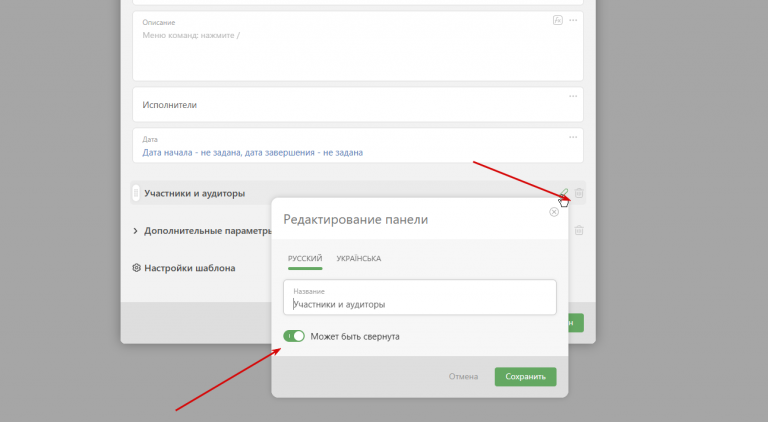Viewport: 768px width, 422px height.
Task: Delete the Участники и аудиторы panel with trash icon
Action: click(579, 193)
